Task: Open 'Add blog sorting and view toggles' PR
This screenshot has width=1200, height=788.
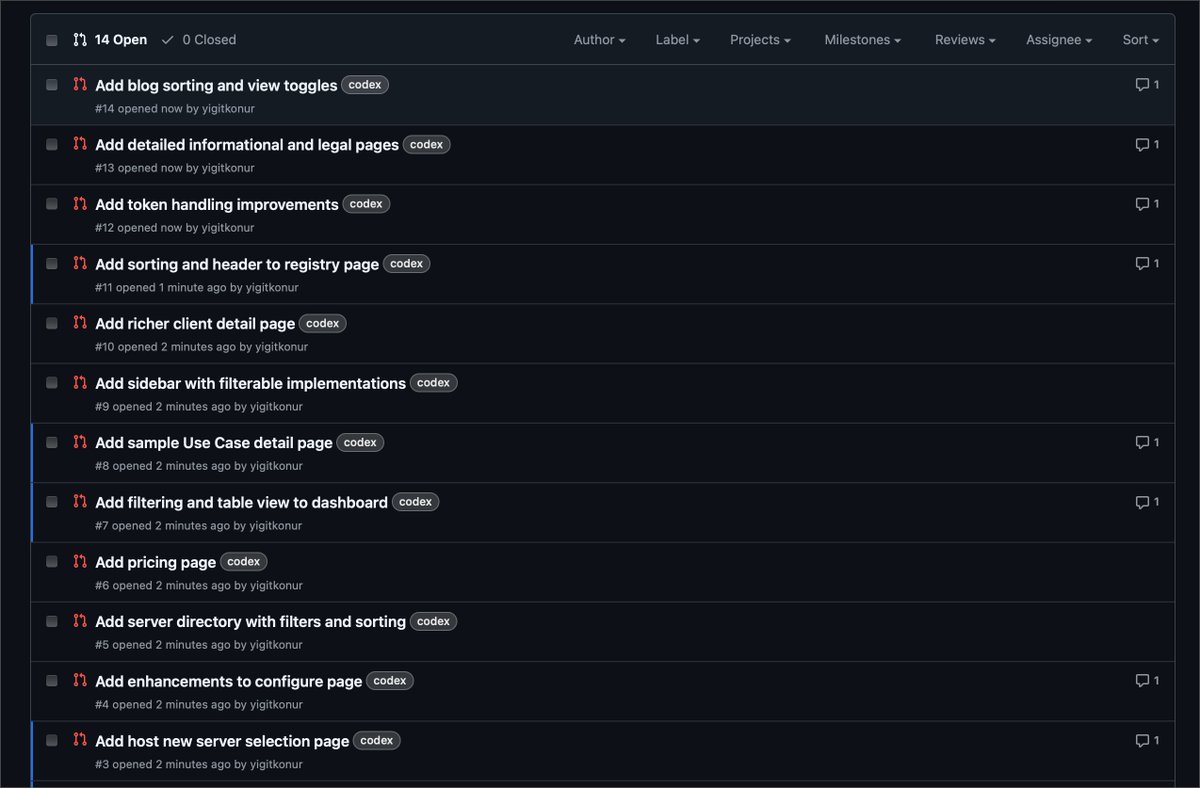Action: [216, 86]
